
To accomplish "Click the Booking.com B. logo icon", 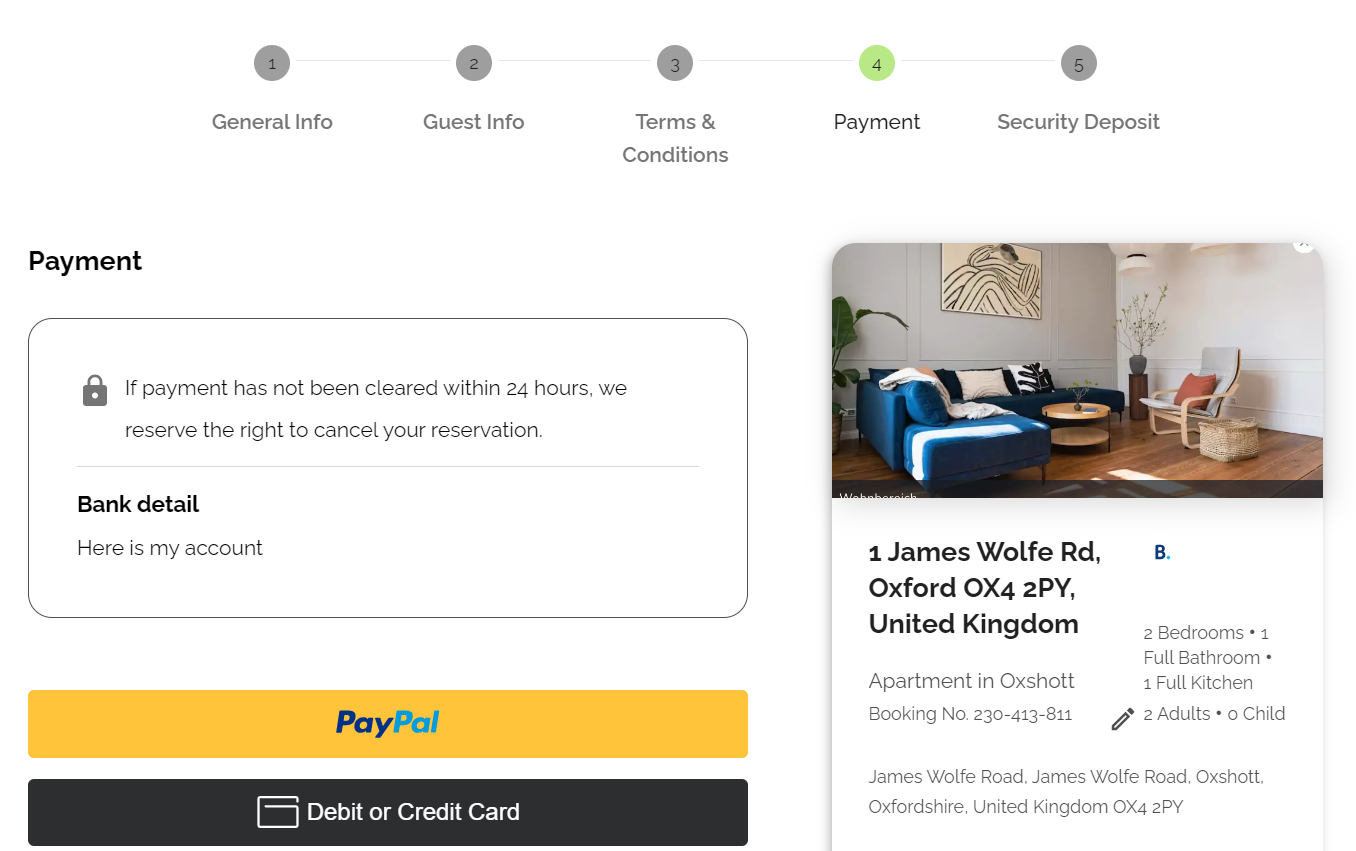I will [1161, 552].
